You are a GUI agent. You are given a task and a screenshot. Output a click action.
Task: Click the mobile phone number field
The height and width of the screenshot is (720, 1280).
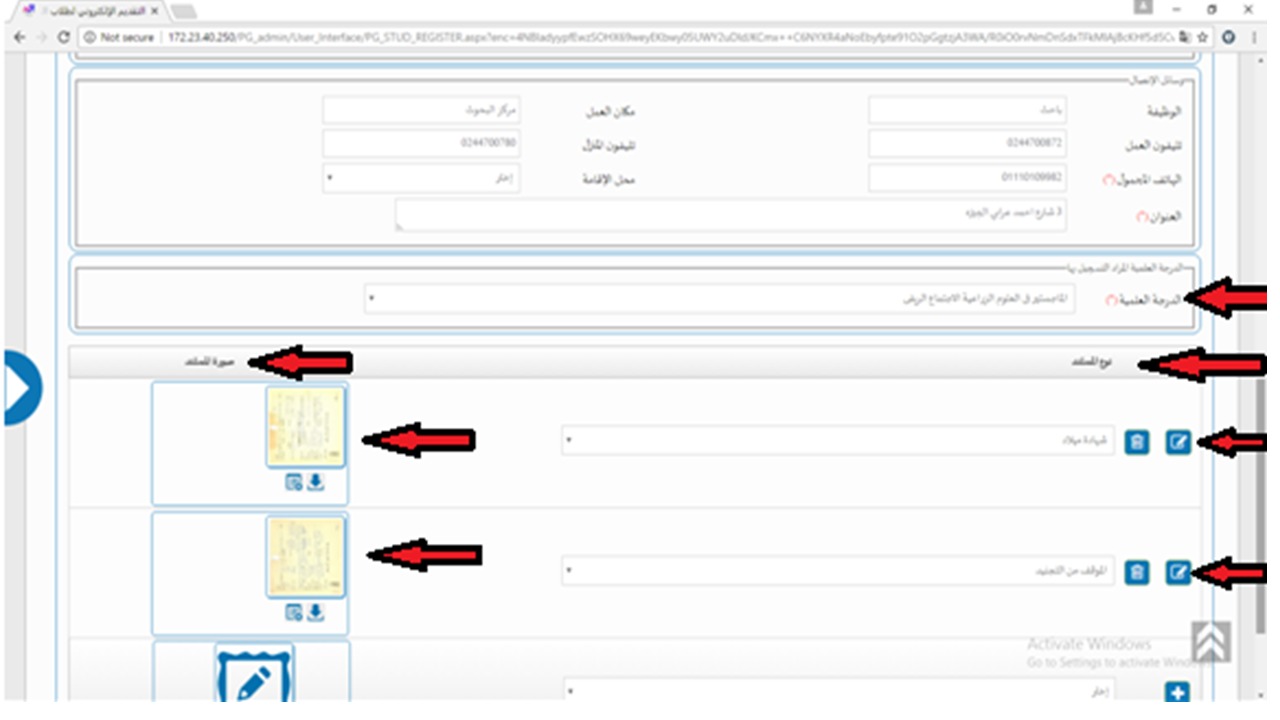click(x=967, y=178)
